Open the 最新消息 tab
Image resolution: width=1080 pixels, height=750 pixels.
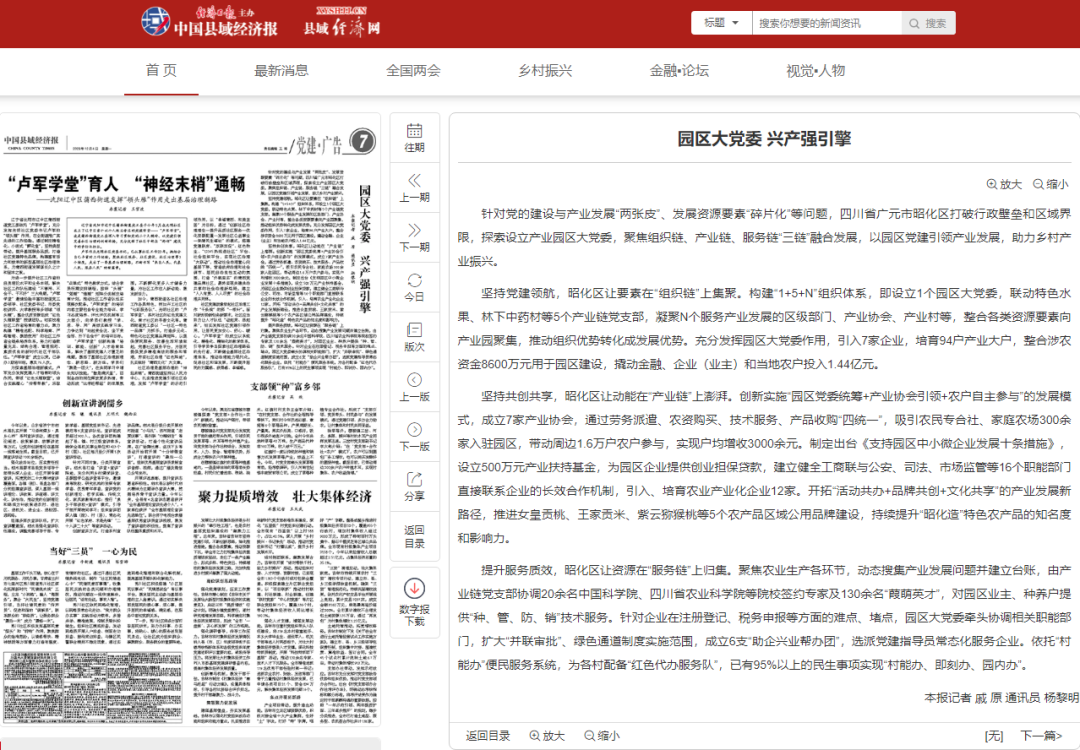tap(281, 70)
